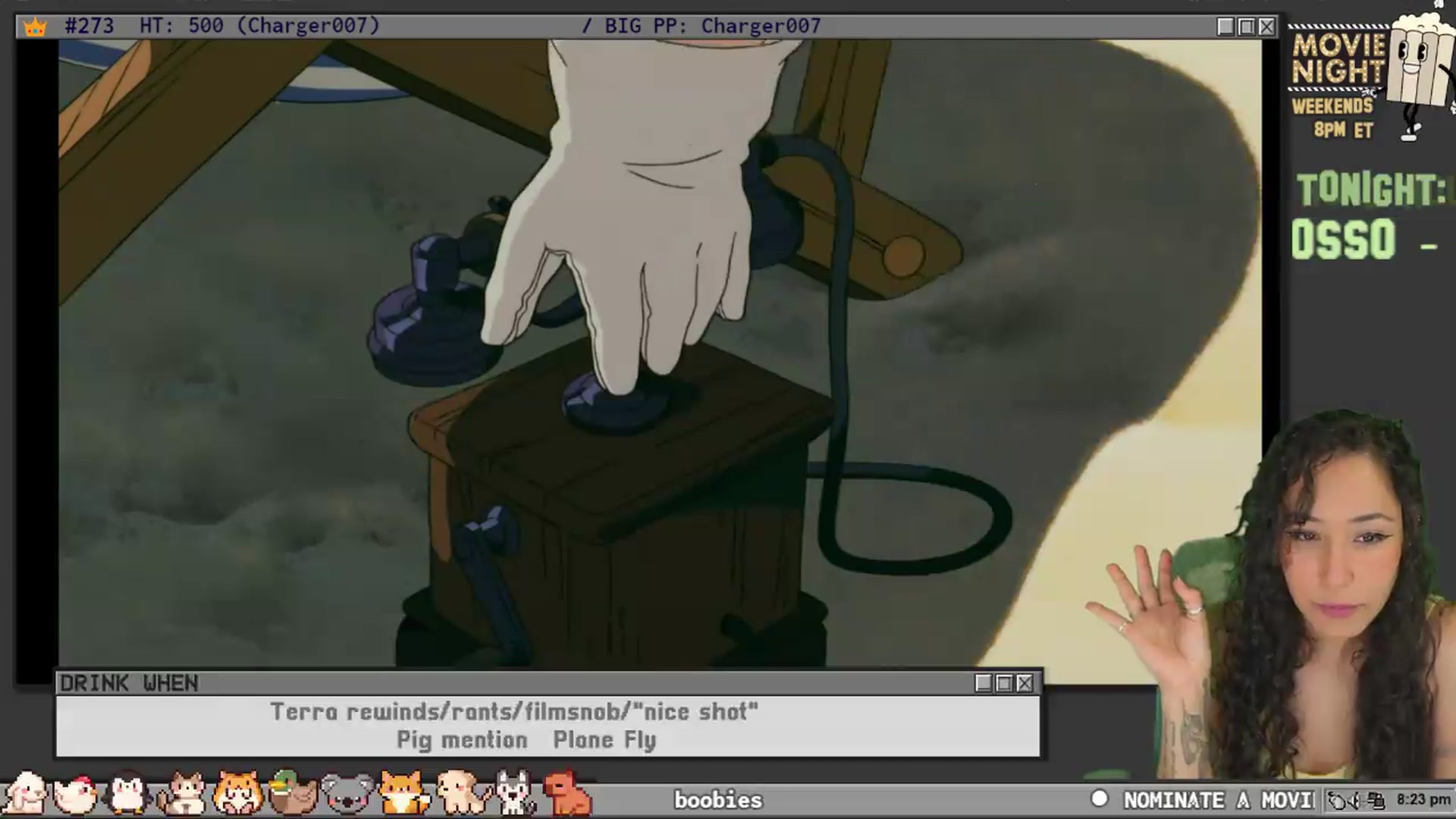1456x819 pixels.
Task: Click the mouse tray icon
Action: (x=1338, y=800)
